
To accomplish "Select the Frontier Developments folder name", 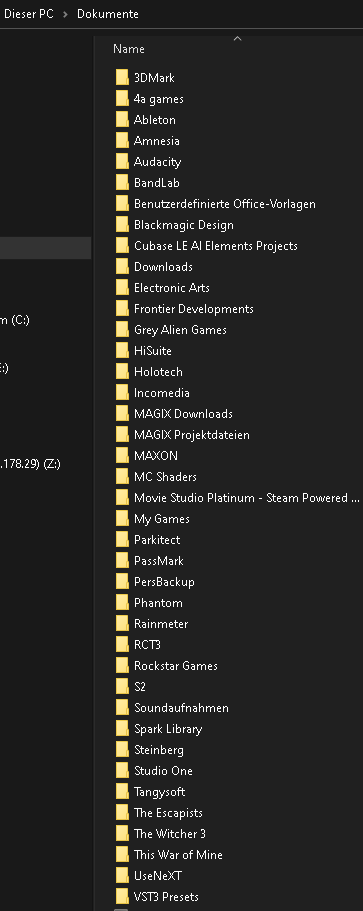I will [194, 309].
